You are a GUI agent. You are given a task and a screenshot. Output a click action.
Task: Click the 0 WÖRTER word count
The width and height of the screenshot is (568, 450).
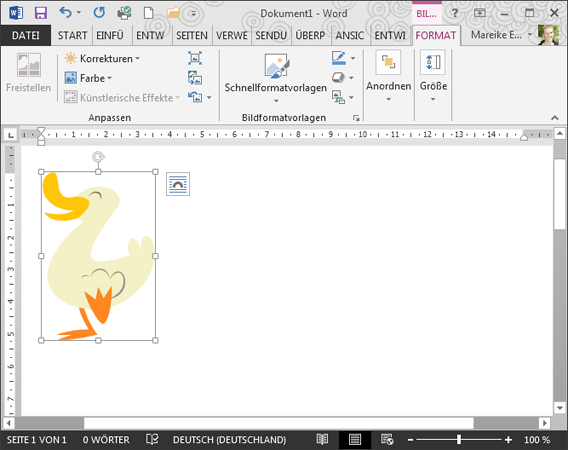coord(106,440)
